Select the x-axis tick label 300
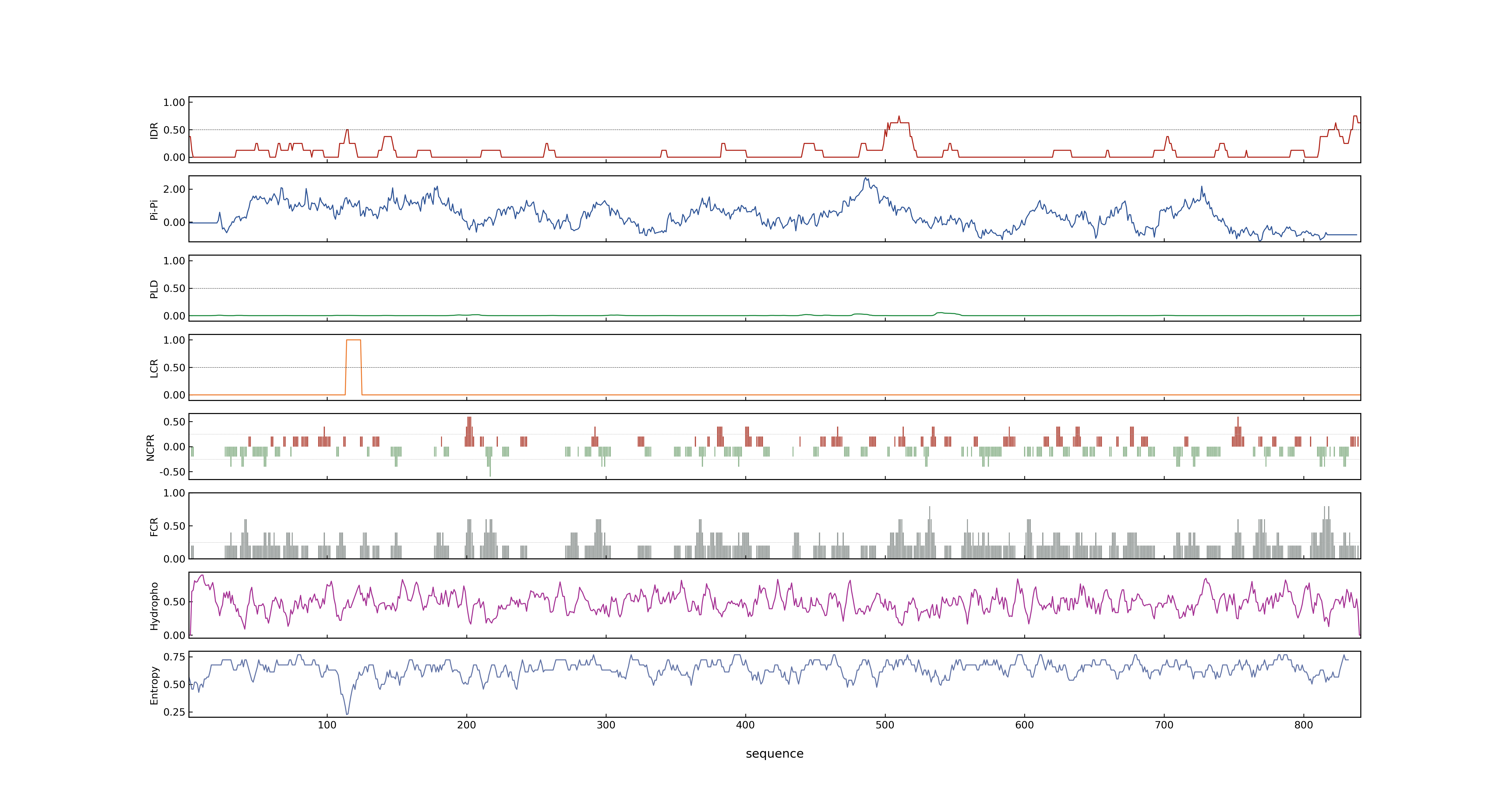Screen dimensions: 1512x806 (x=606, y=725)
